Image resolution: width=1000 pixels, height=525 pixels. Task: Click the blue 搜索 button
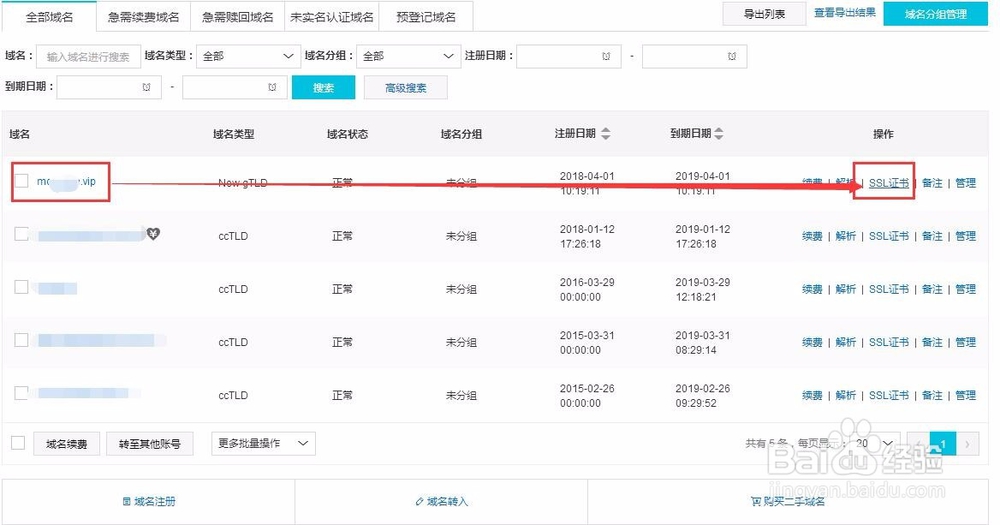[x=323, y=87]
